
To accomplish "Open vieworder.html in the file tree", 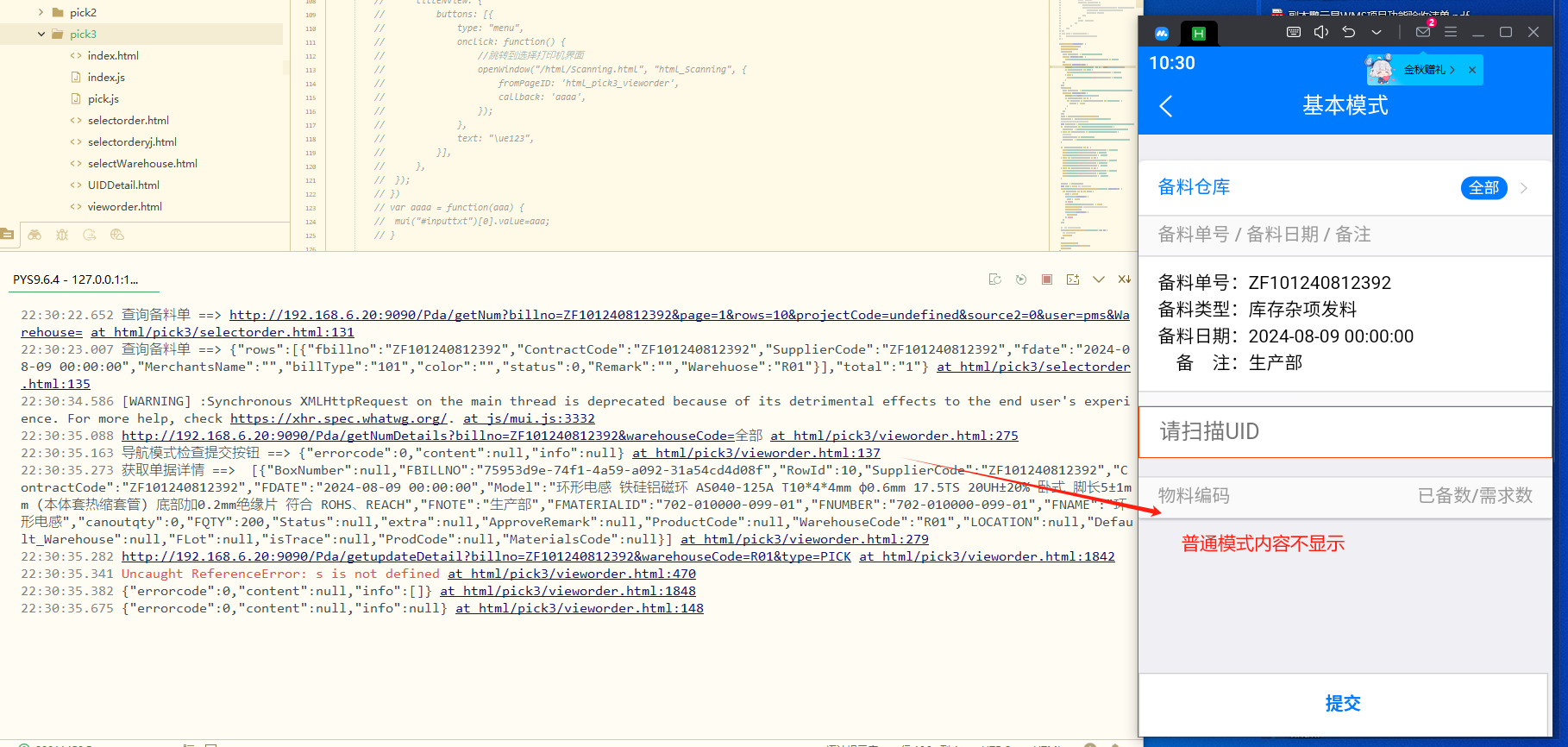I will (124, 207).
